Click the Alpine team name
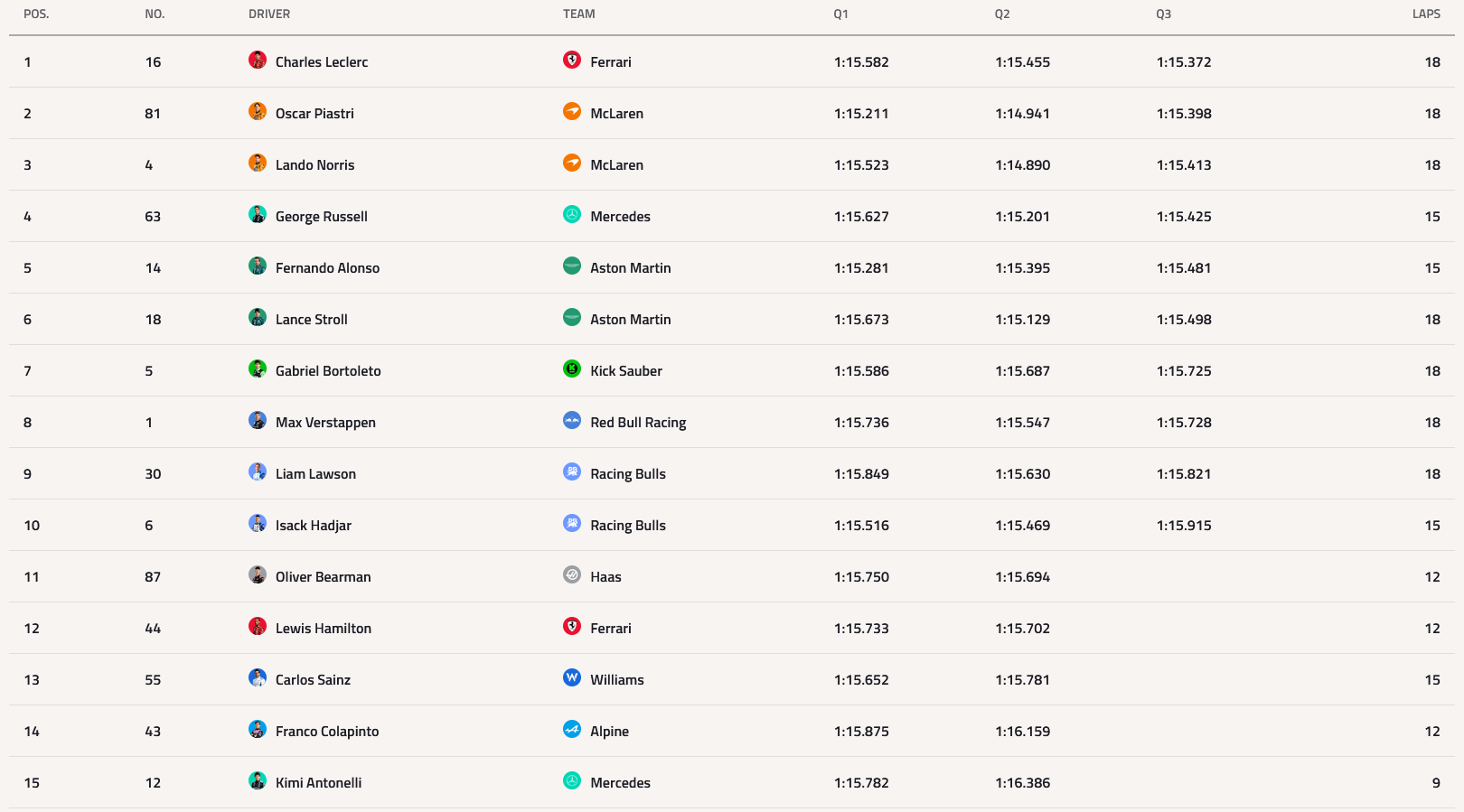The height and width of the screenshot is (812, 1464). [609, 732]
